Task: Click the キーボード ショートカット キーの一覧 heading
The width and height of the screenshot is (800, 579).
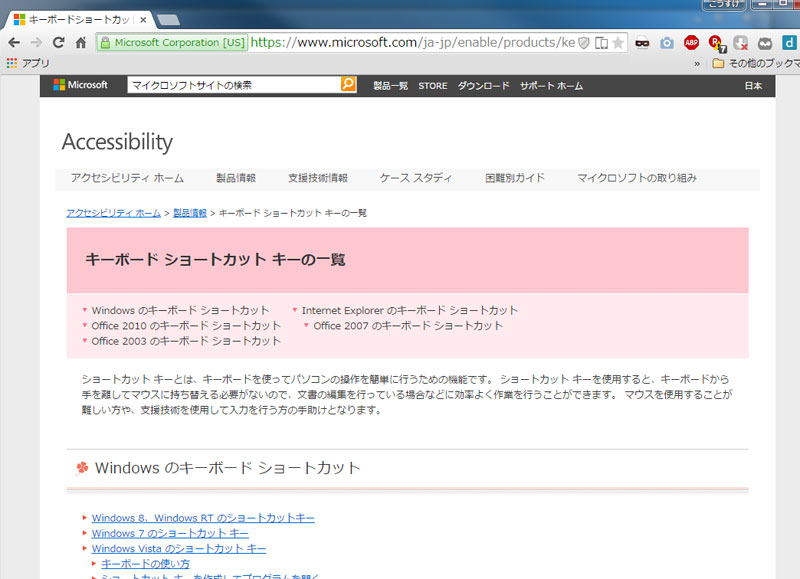Action: pos(215,260)
